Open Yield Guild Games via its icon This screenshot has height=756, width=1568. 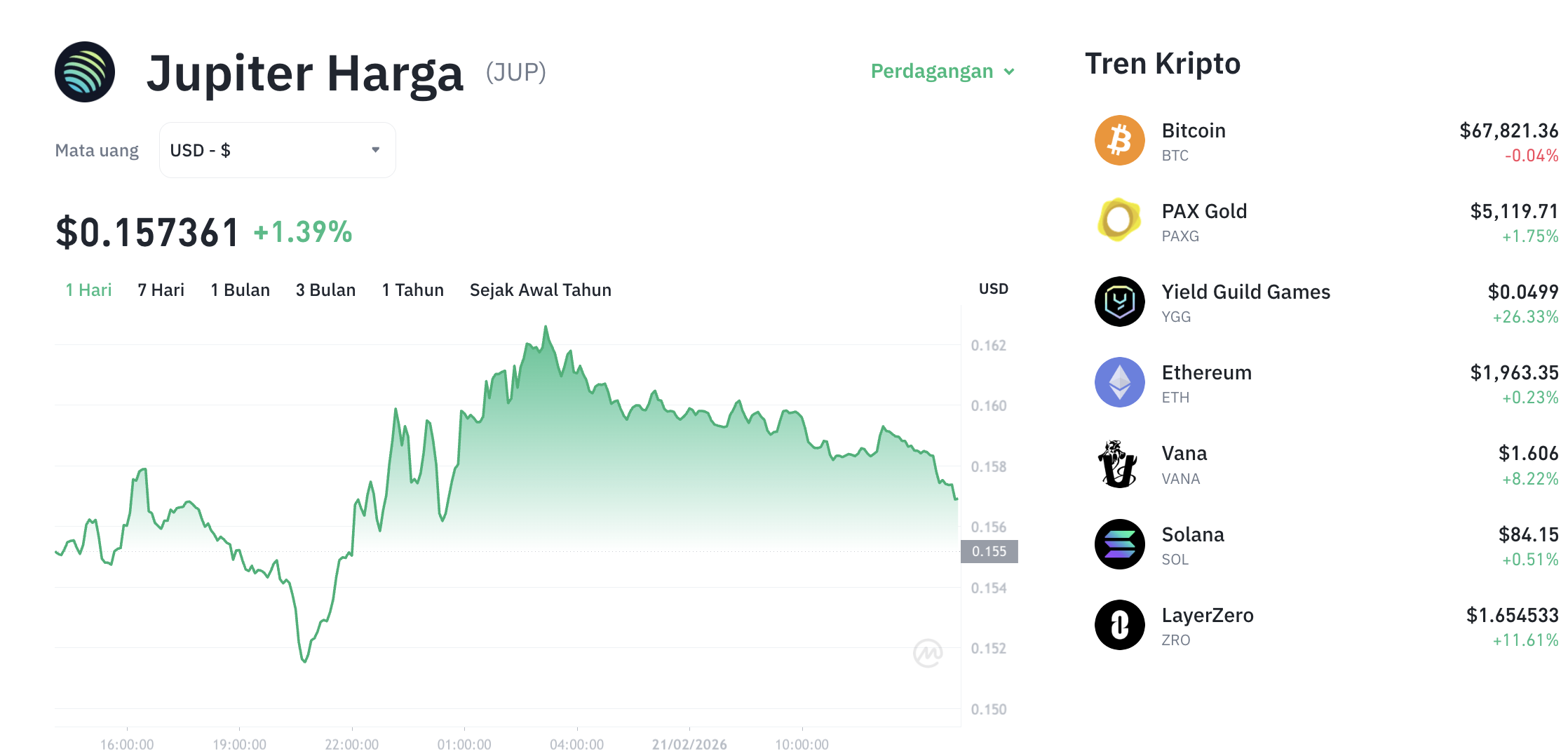click(1119, 301)
